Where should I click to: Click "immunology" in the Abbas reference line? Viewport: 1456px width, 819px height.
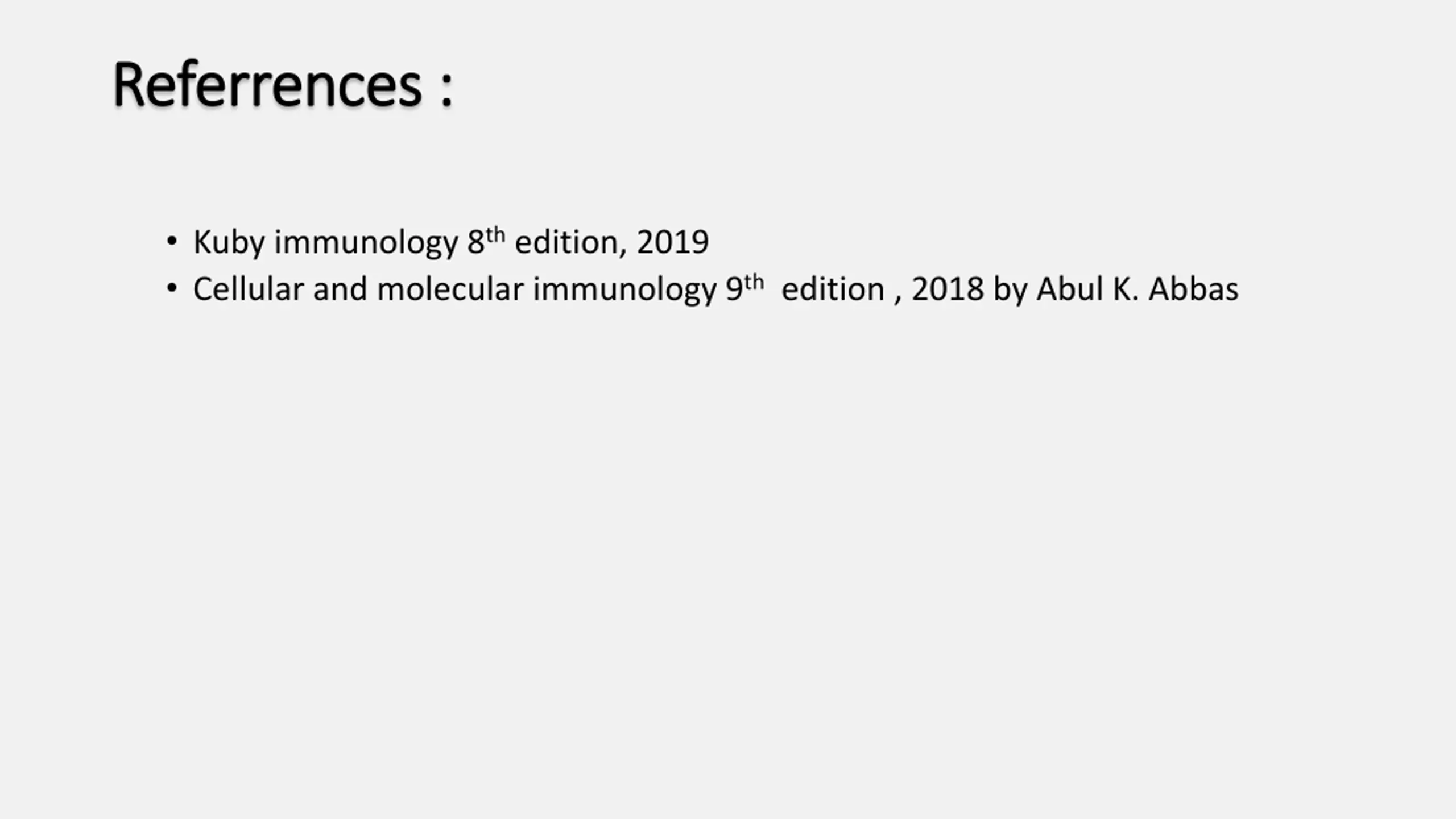(624, 289)
